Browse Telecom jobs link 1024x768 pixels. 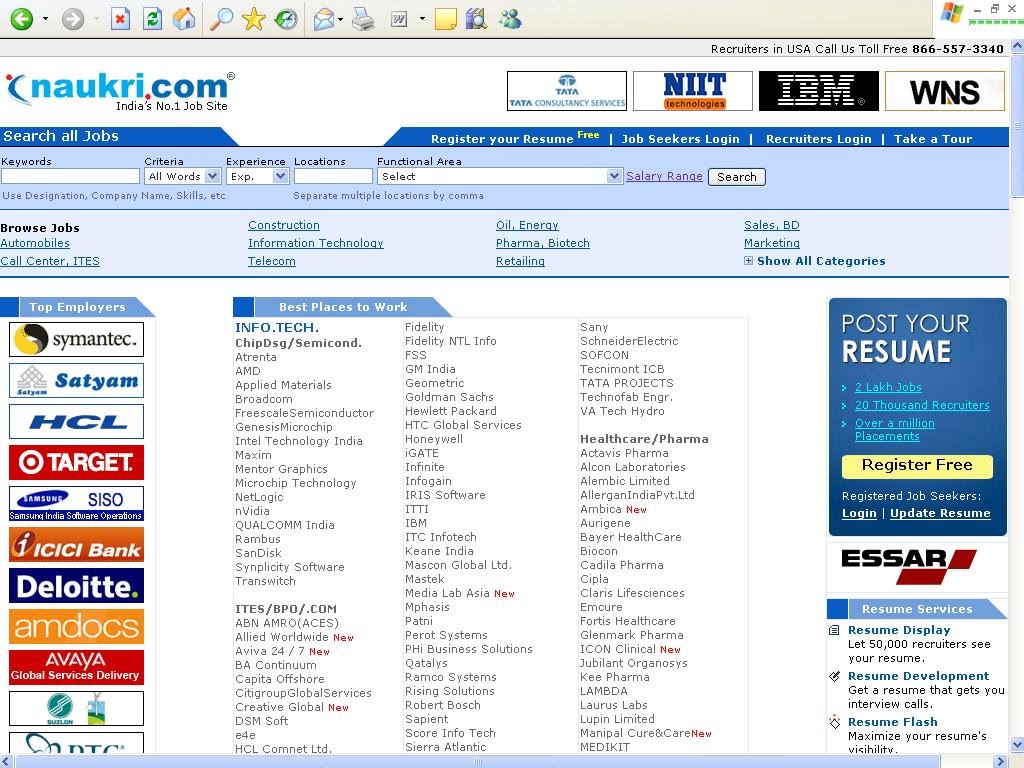click(x=272, y=261)
